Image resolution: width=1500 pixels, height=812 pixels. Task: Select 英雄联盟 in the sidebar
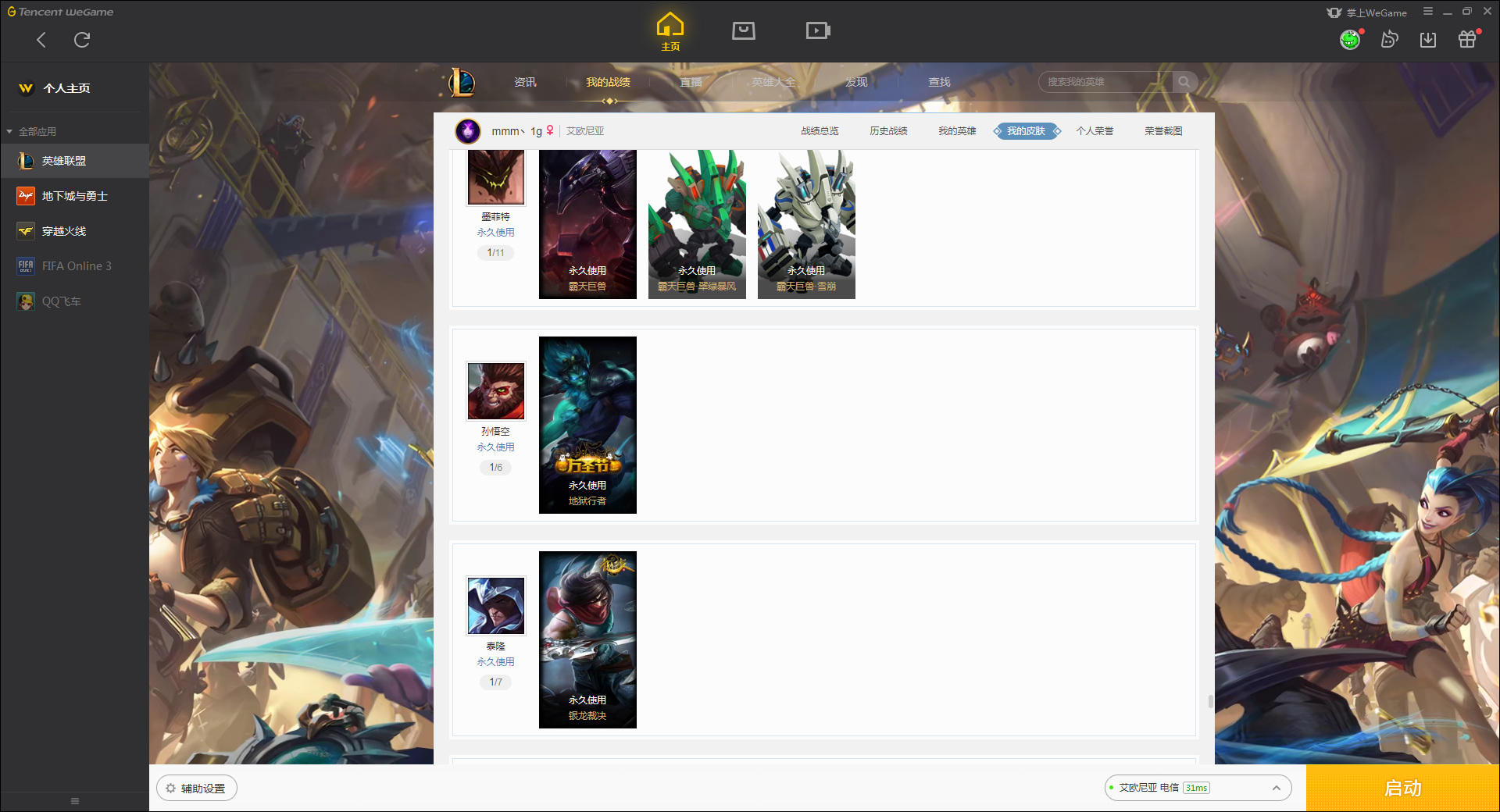pos(74,161)
